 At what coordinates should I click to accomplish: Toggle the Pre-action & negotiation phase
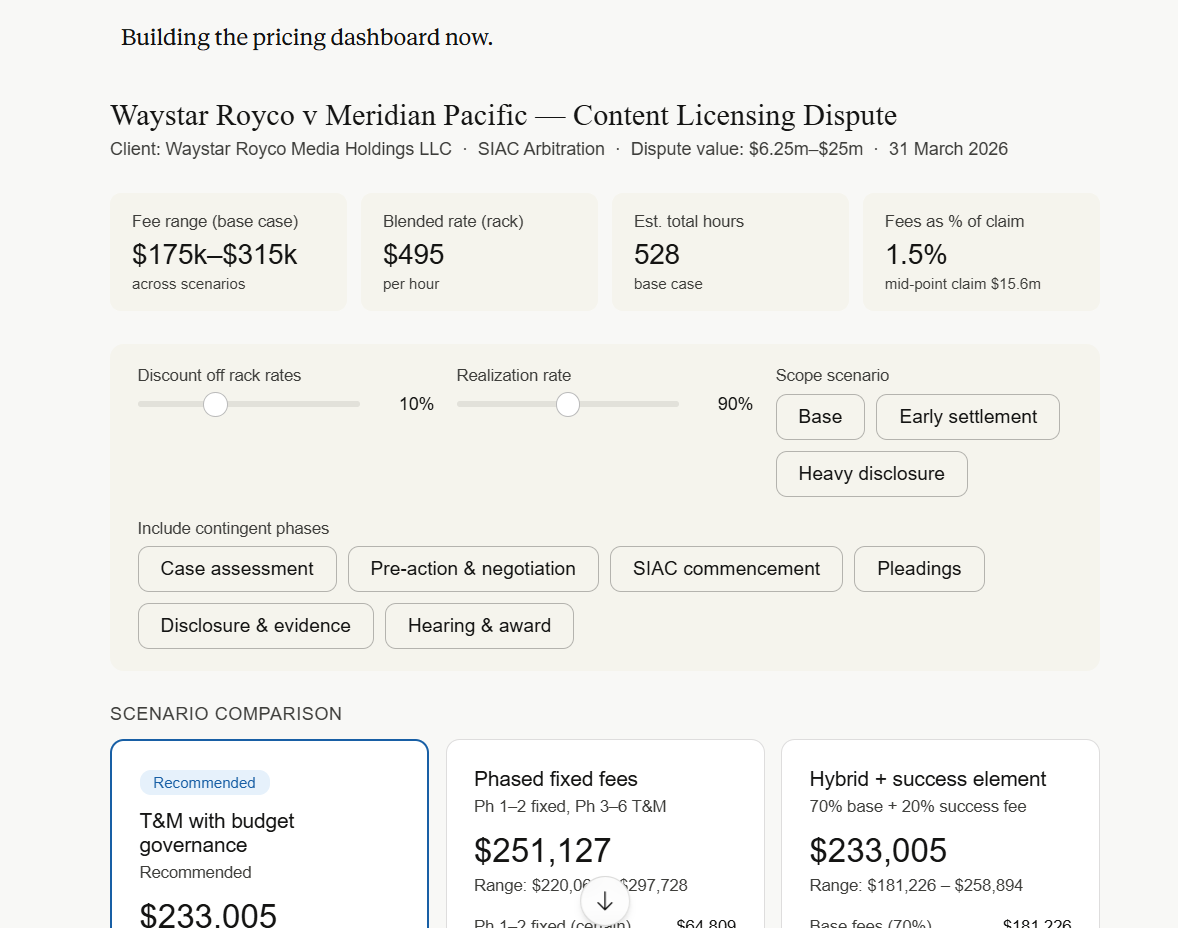click(x=473, y=569)
